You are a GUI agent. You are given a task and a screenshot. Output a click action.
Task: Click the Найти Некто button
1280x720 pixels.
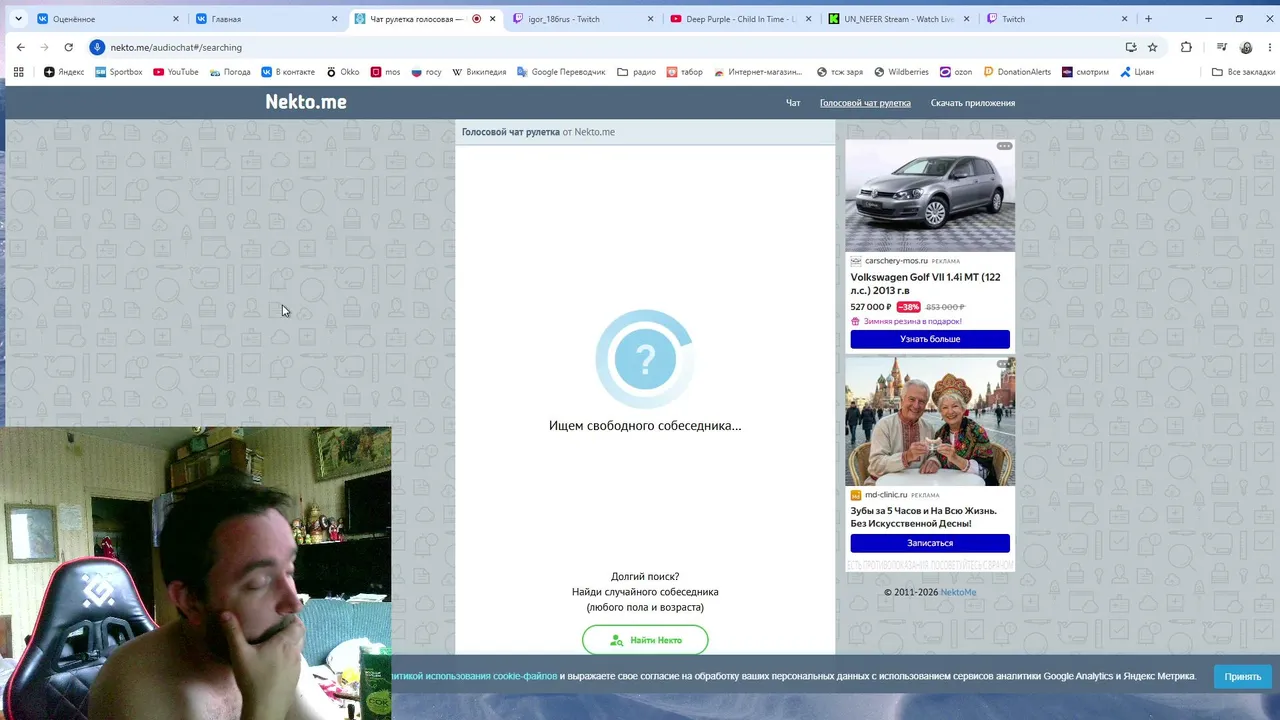point(645,640)
